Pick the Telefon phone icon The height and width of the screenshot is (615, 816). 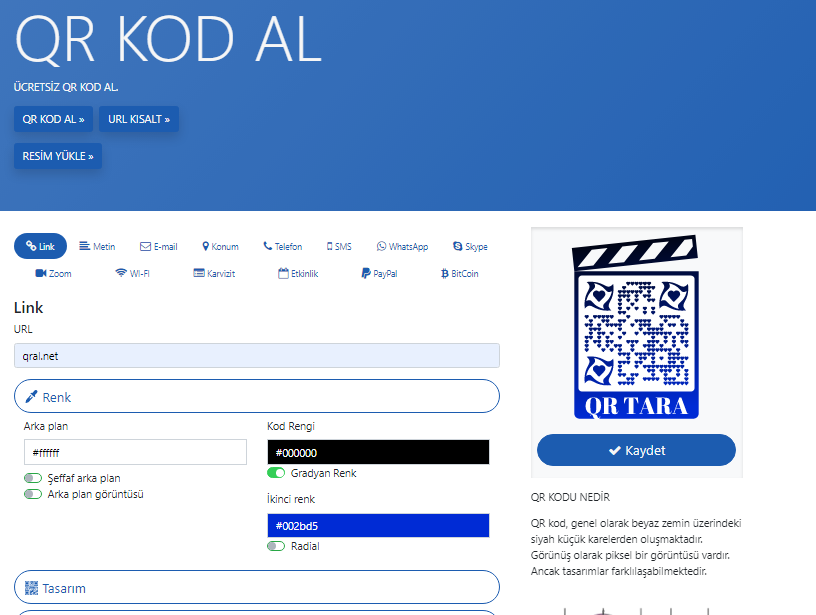click(x=268, y=247)
